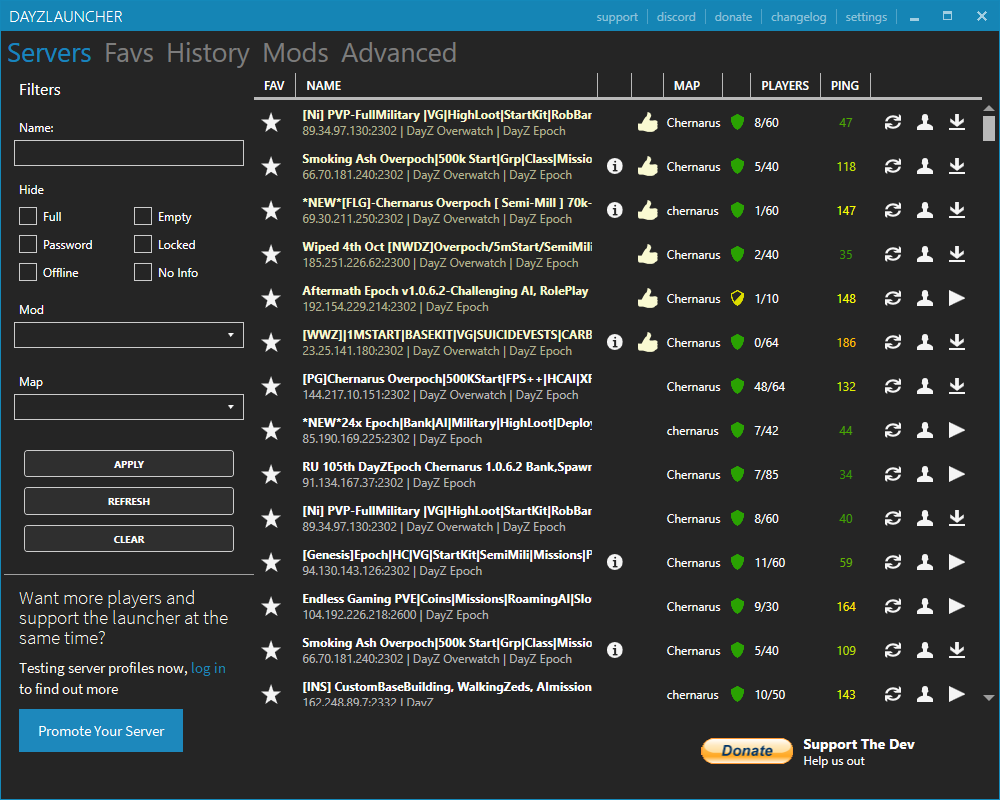This screenshot has width=1000, height=800.
Task: Click the thumbs-up icon on the Wiped 4th Oct server
Action: click(x=647, y=254)
